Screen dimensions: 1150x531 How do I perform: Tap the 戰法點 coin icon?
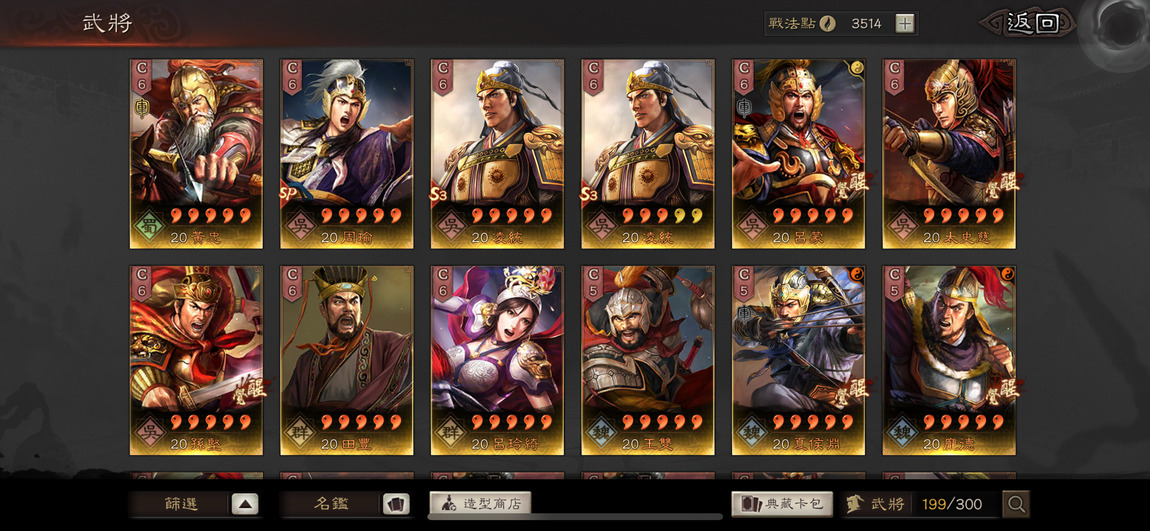(827, 23)
